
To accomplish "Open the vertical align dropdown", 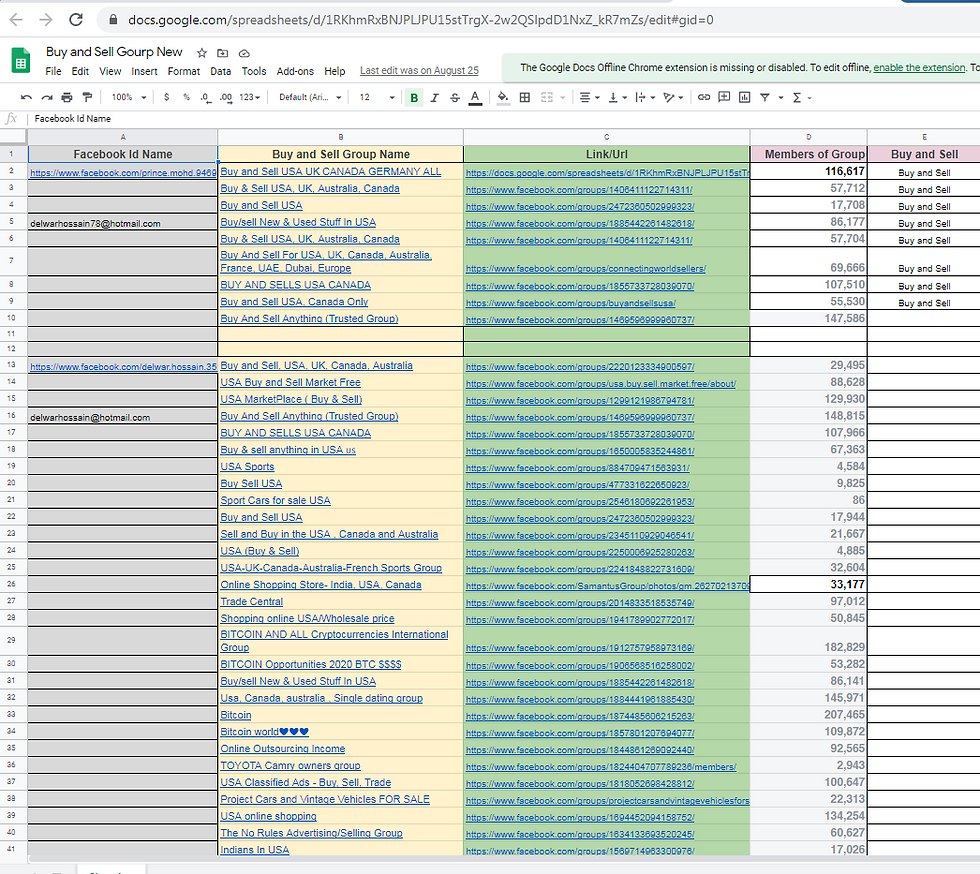I will coord(617,98).
